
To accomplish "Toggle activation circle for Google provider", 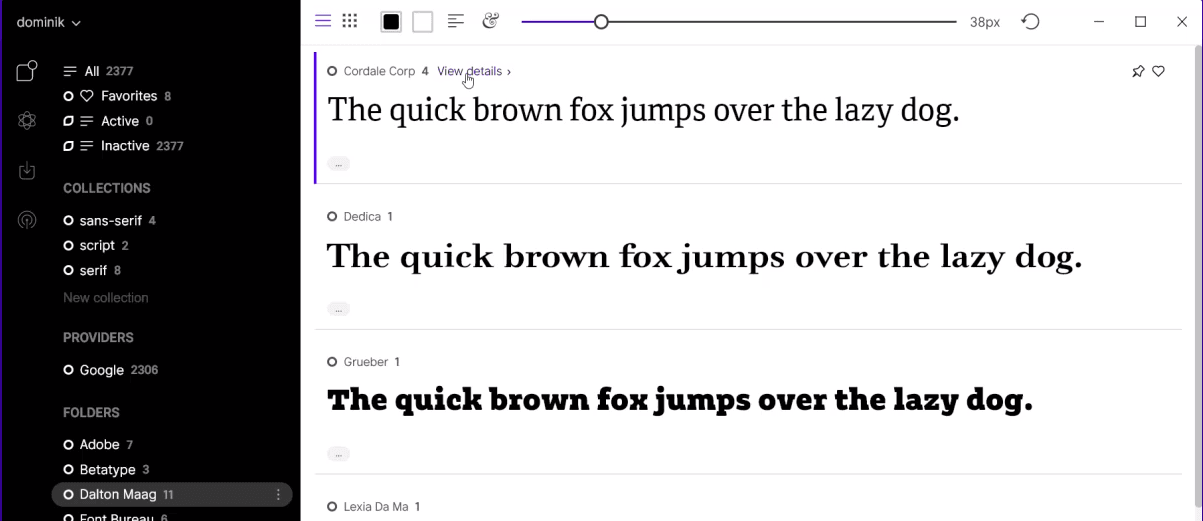I will pyautogui.click(x=68, y=370).
